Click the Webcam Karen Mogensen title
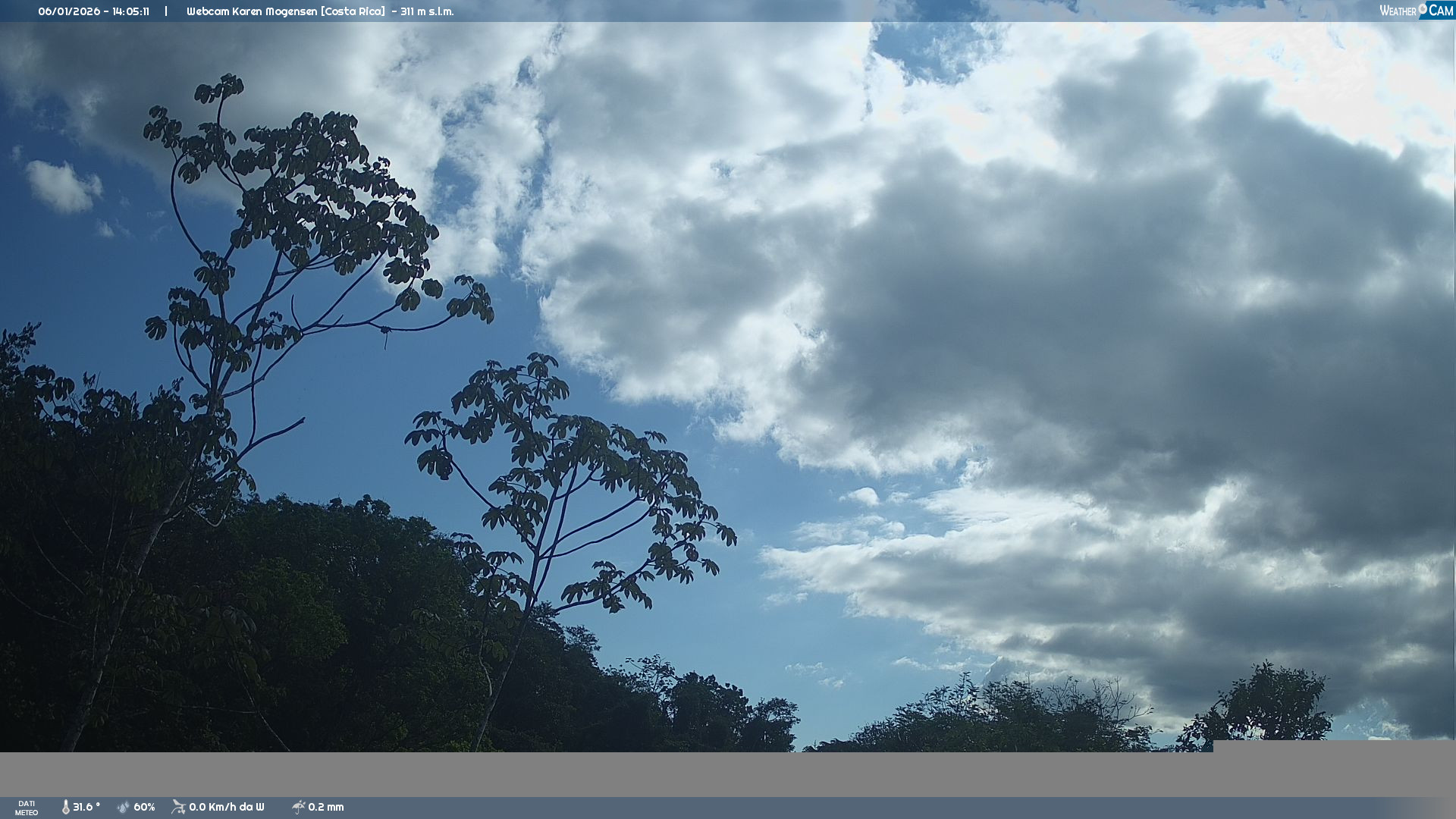The image size is (1456, 819). (x=252, y=11)
